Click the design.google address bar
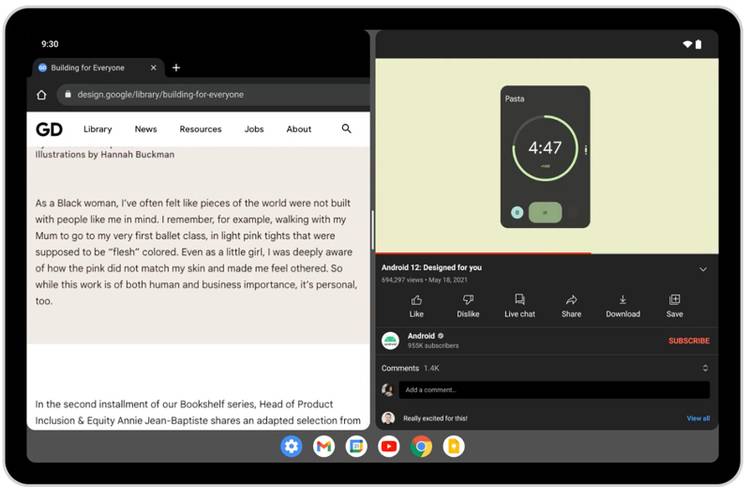 213,95
